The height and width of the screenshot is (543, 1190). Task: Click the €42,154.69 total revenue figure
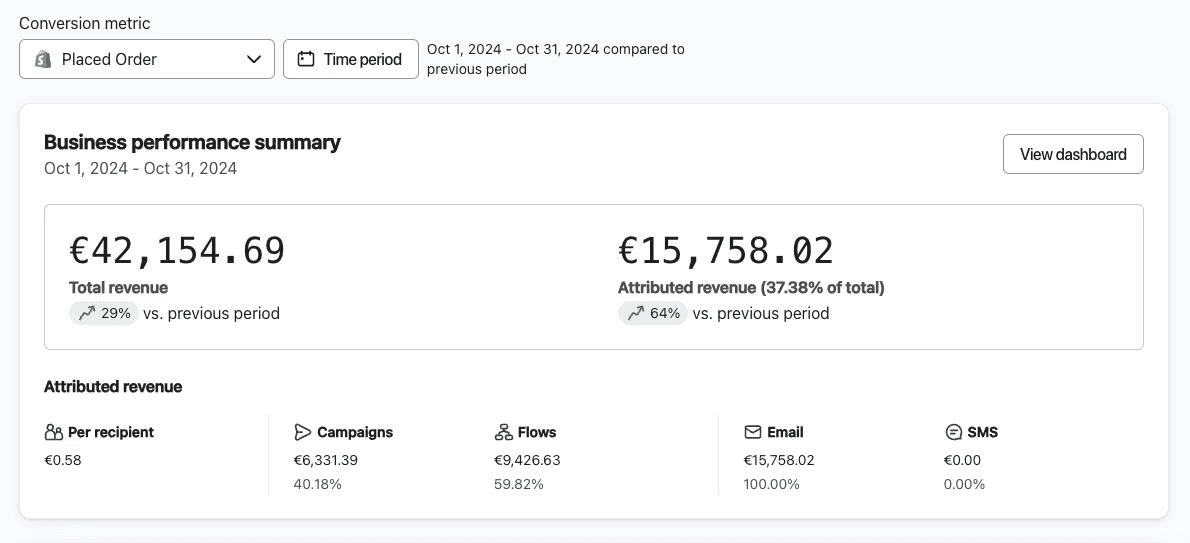(177, 250)
